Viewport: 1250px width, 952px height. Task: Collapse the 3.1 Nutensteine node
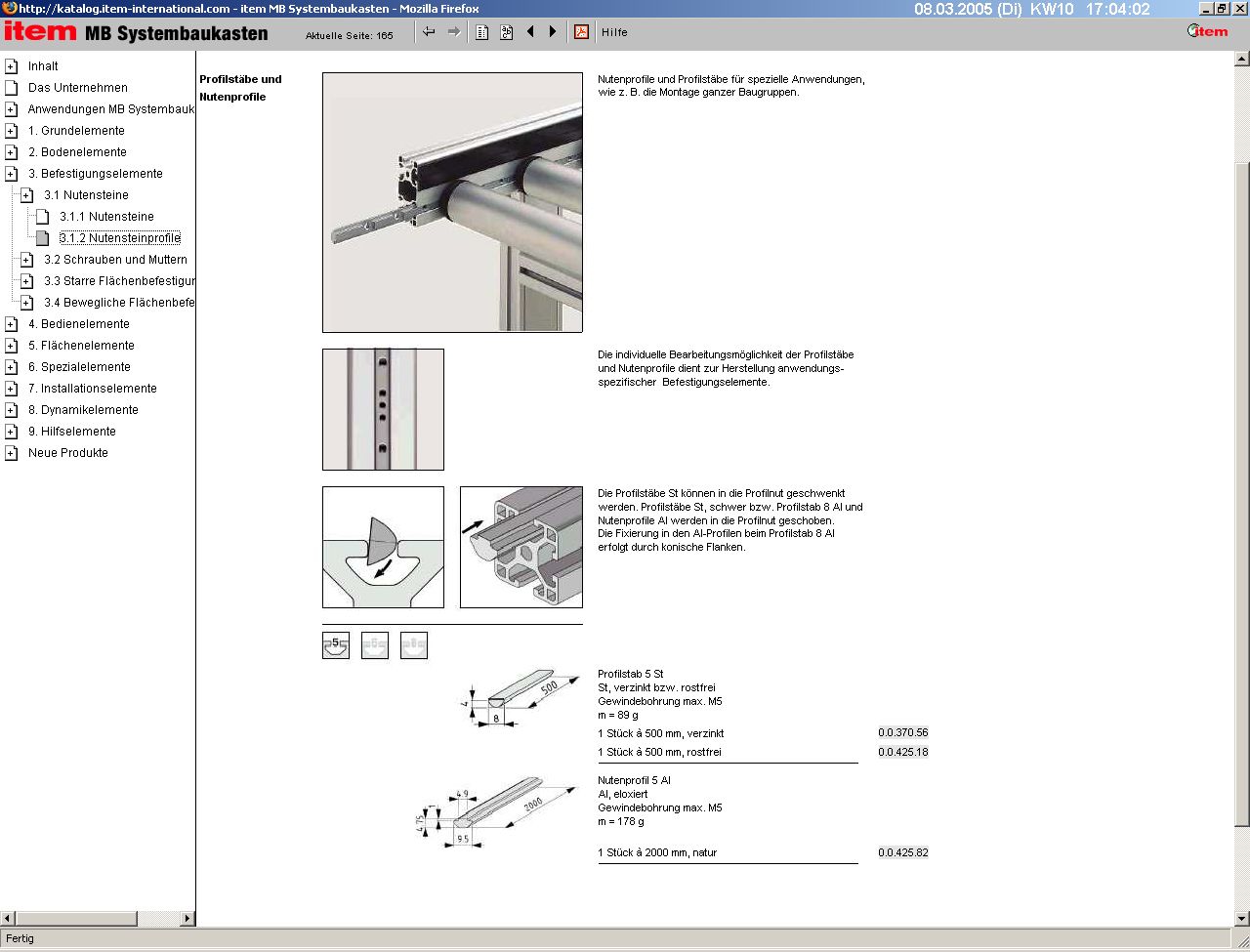coord(26,195)
